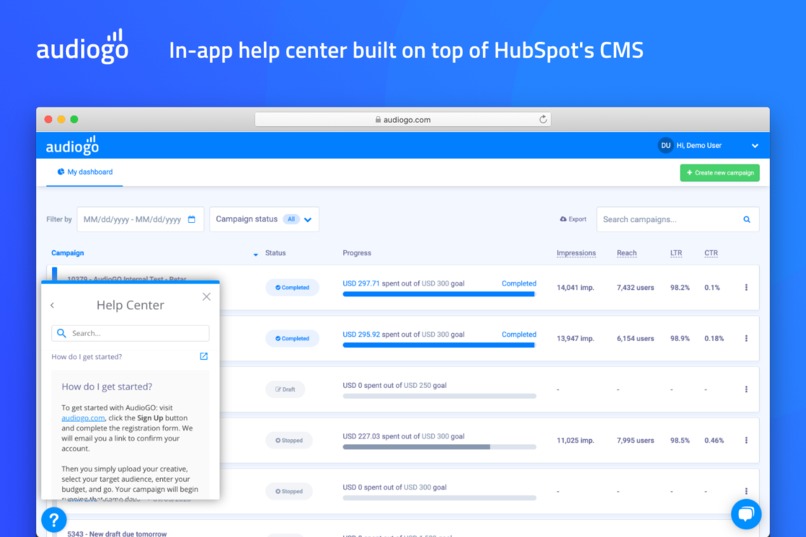Expand the Campaign status dropdown
This screenshot has width=806, height=537.
pyautogui.click(x=264, y=219)
